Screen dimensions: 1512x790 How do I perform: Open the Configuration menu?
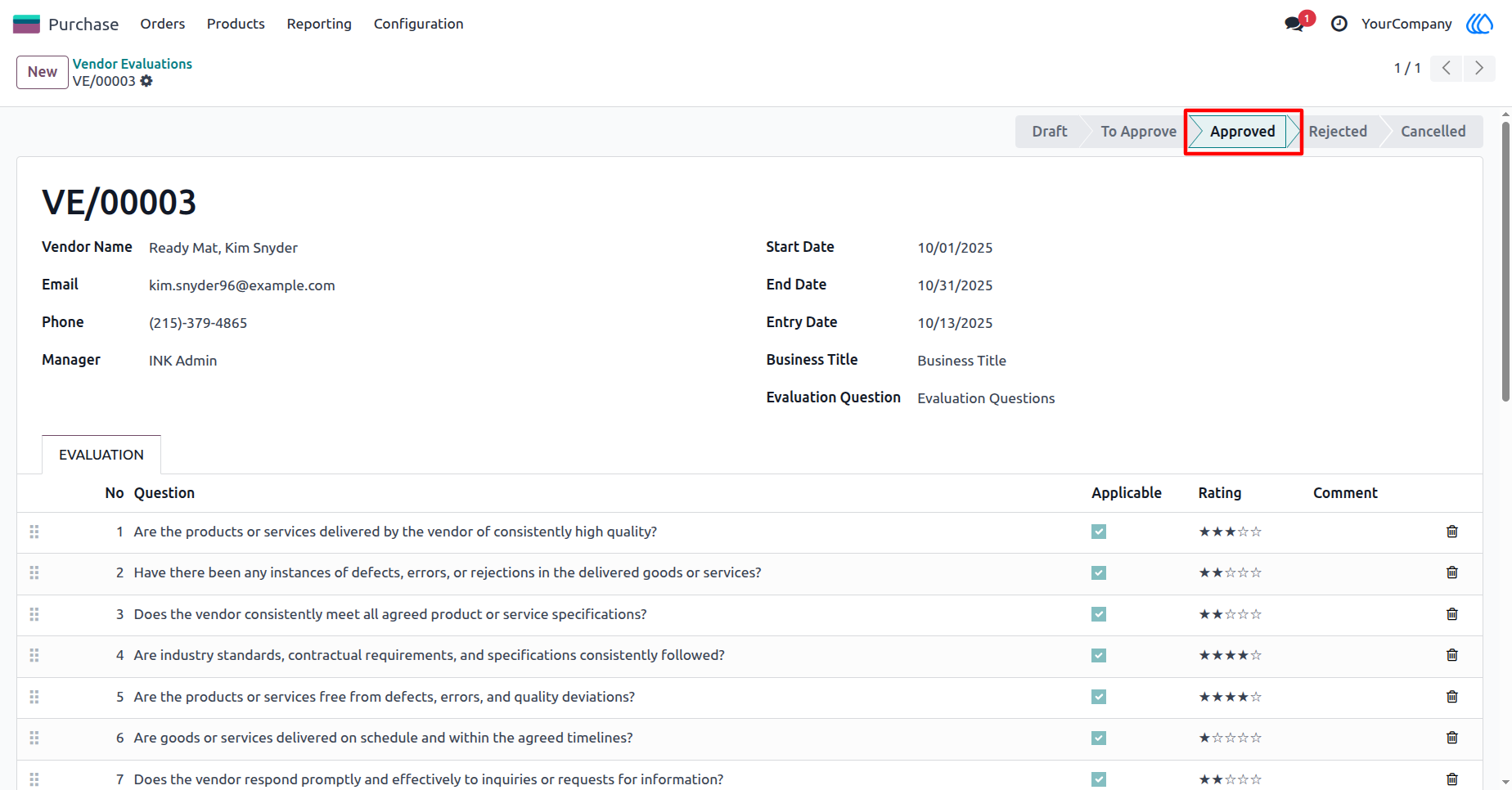click(419, 24)
